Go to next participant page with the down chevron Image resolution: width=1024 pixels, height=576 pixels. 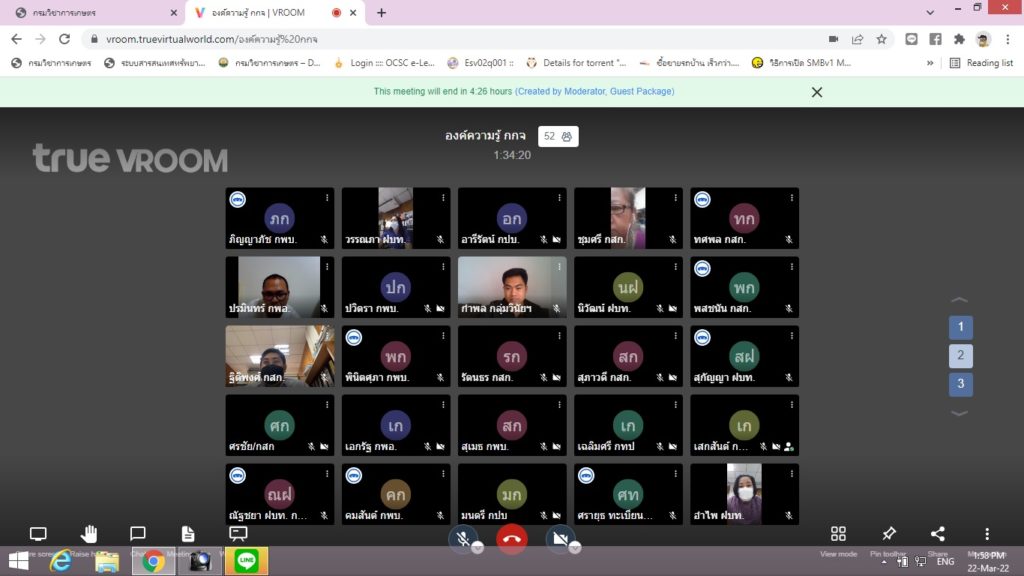(x=959, y=413)
